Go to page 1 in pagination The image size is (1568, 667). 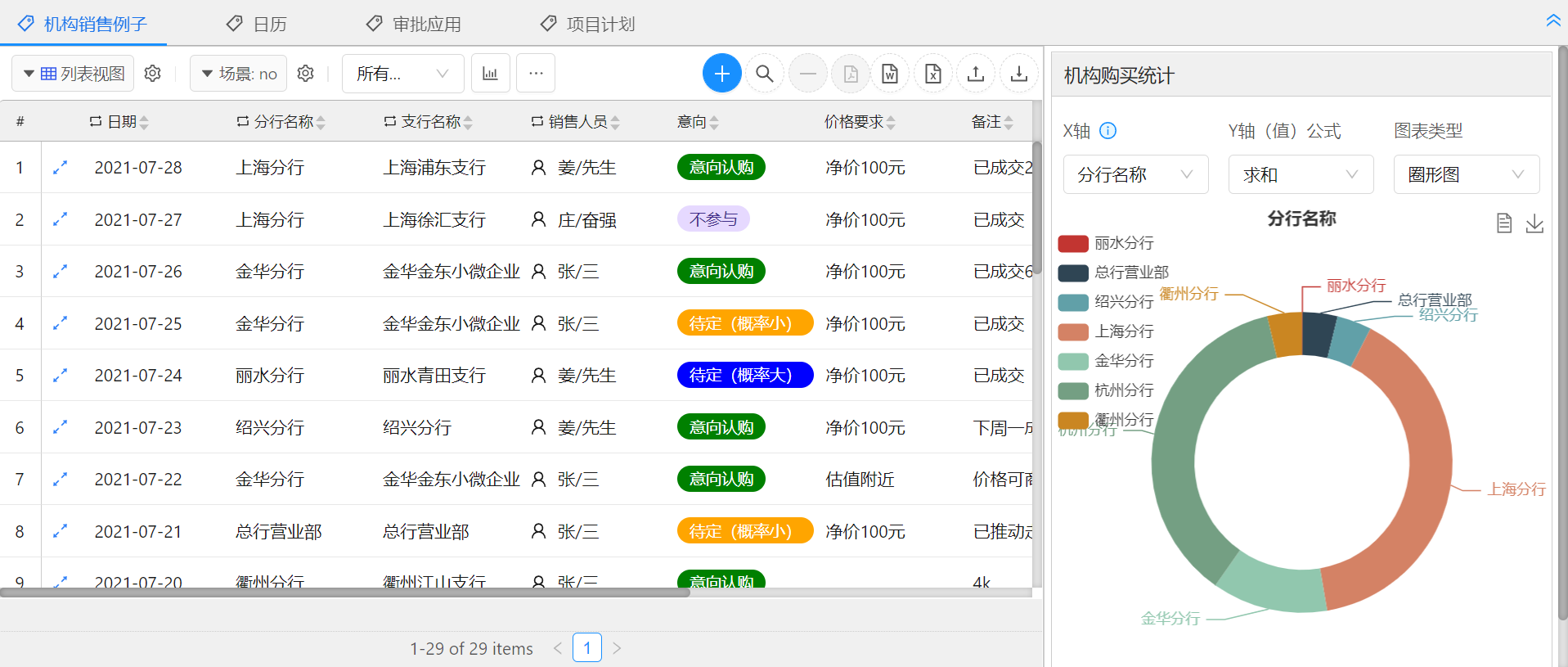(x=587, y=648)
